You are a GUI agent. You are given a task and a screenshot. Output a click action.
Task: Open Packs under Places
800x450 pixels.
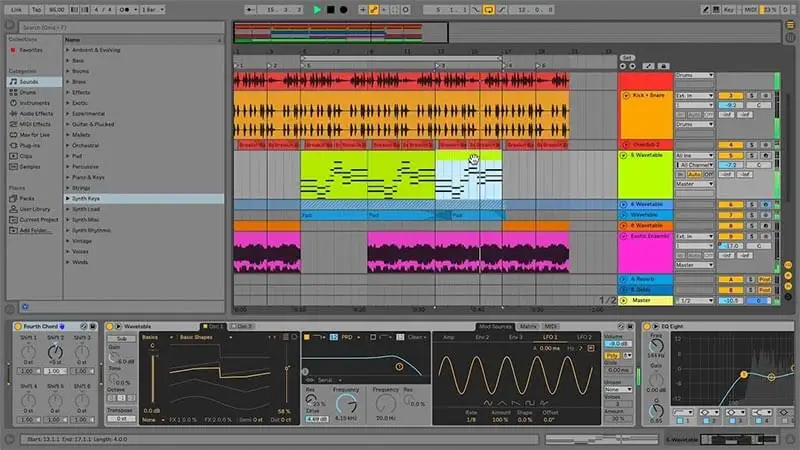(28, 197)
